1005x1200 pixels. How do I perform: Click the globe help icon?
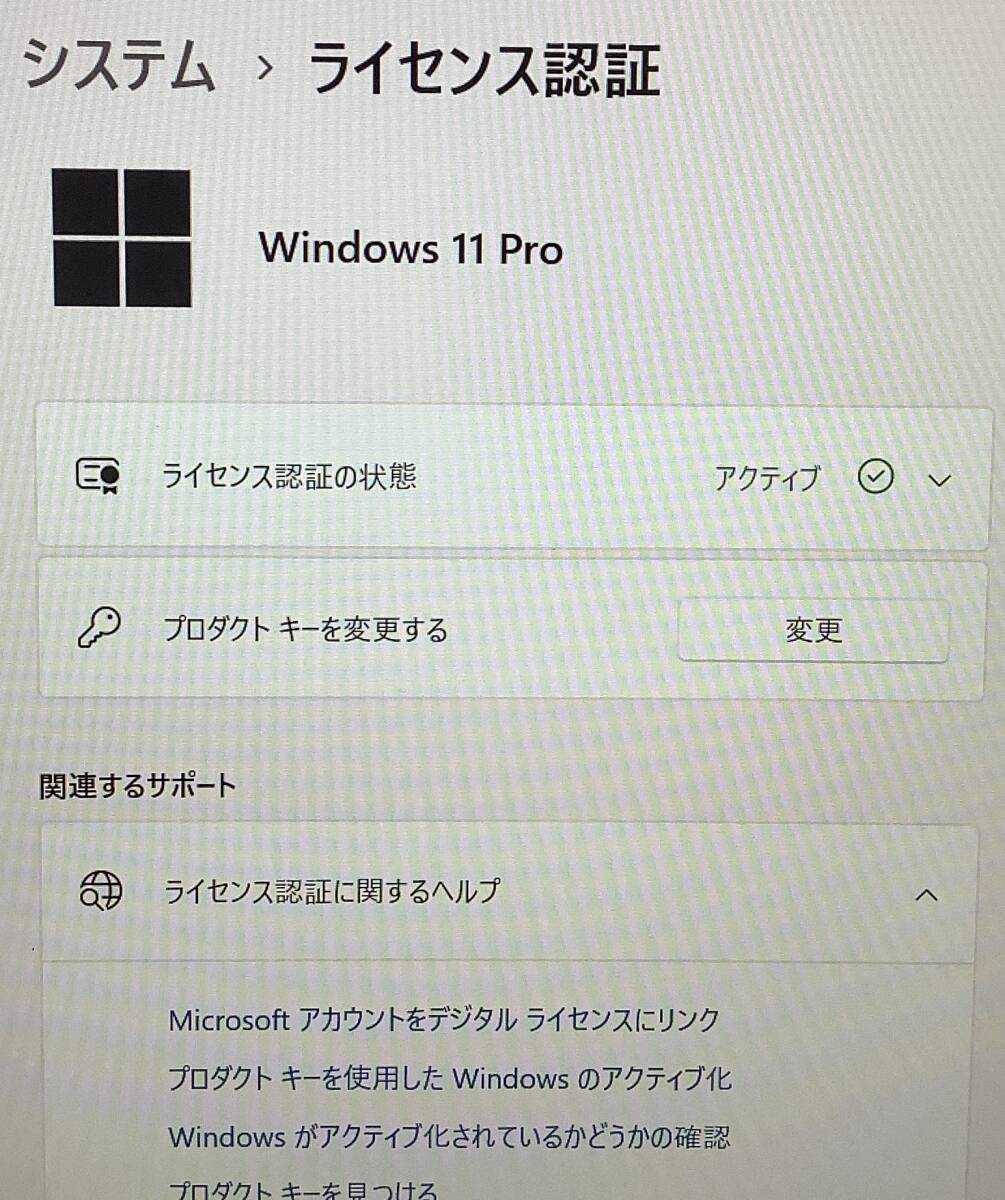coord(101,890)
